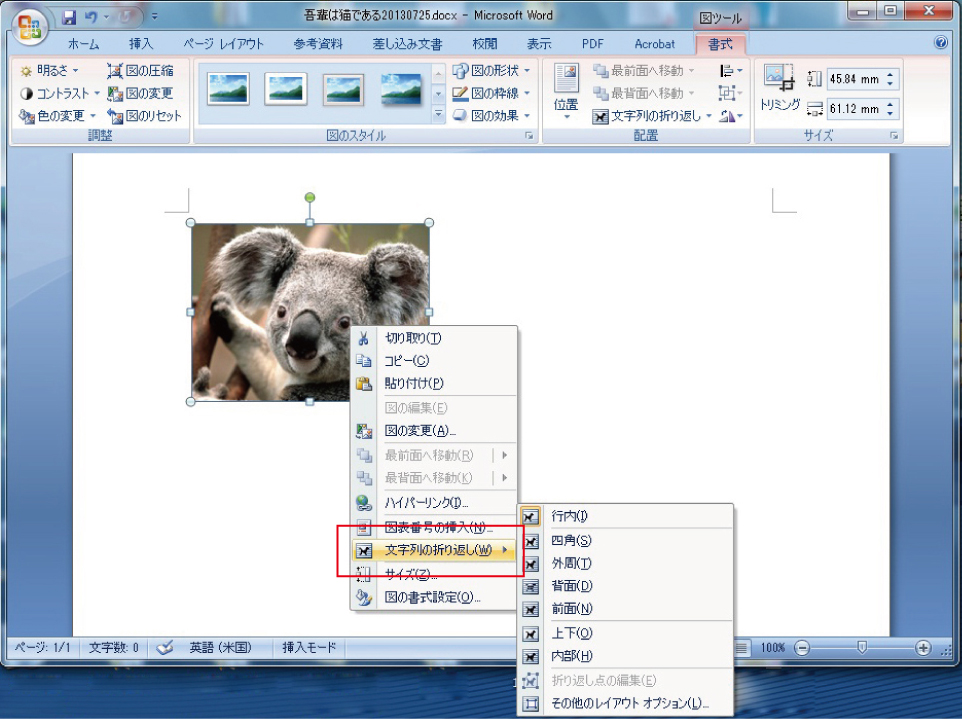Open the size dialog launcher
The width and height of the screenshot is (962, 719).
click(x=894, y=136)
